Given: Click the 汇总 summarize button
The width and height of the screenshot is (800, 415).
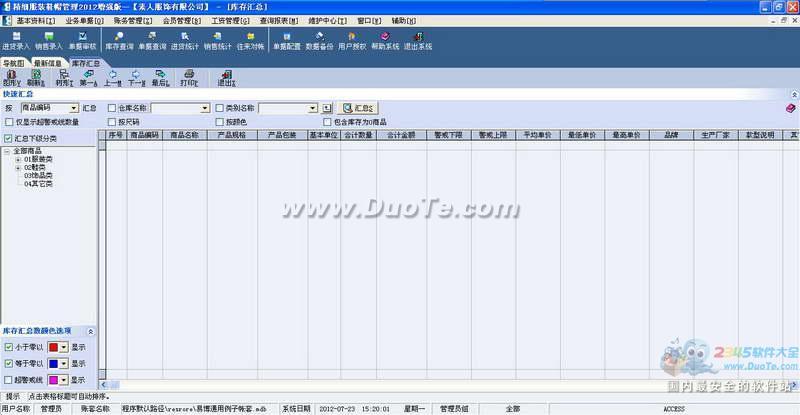Looking at the screenshot, I should [x=360, y=107].
